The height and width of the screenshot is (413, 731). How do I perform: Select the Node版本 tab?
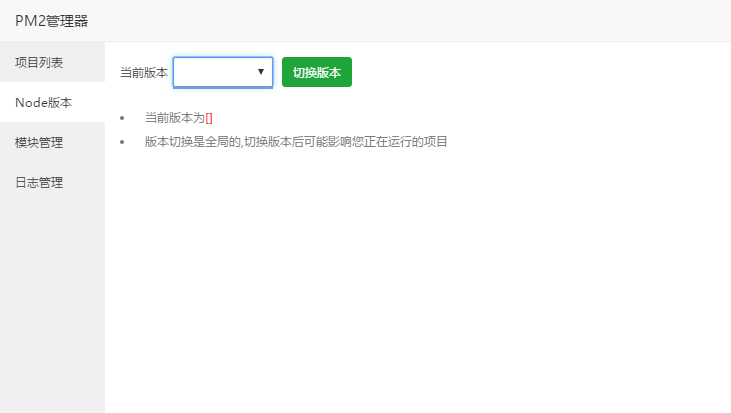(52, 102)
